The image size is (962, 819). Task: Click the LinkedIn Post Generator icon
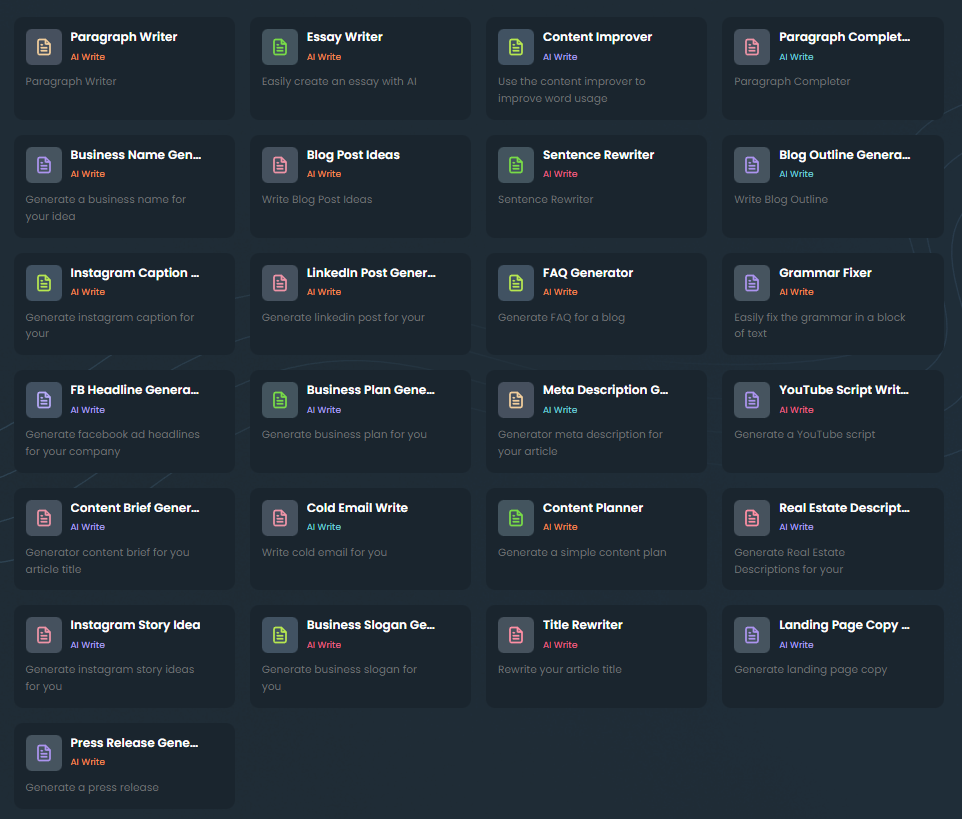pos(280,283)
